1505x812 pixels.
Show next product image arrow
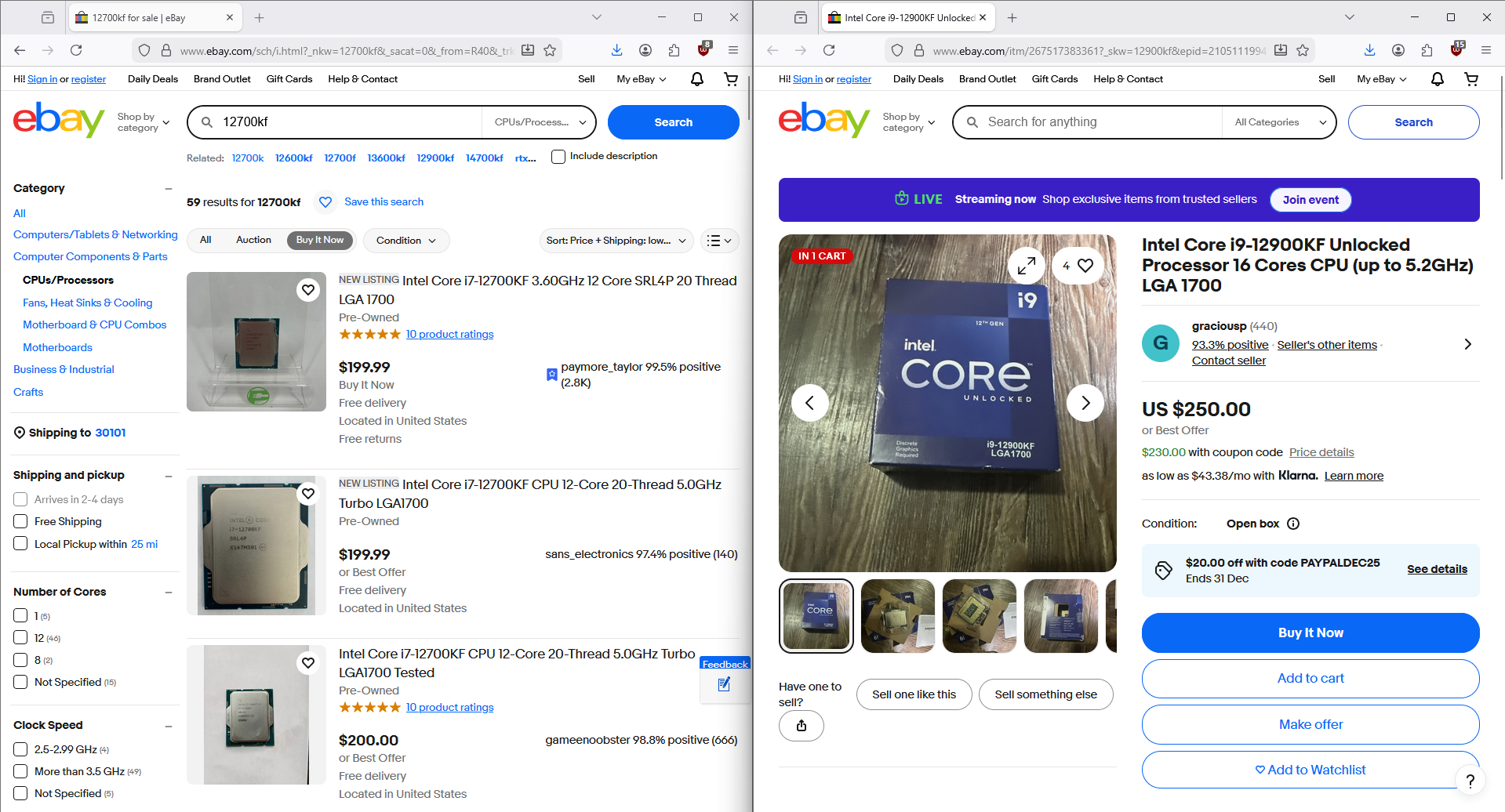click(1085, 403)
